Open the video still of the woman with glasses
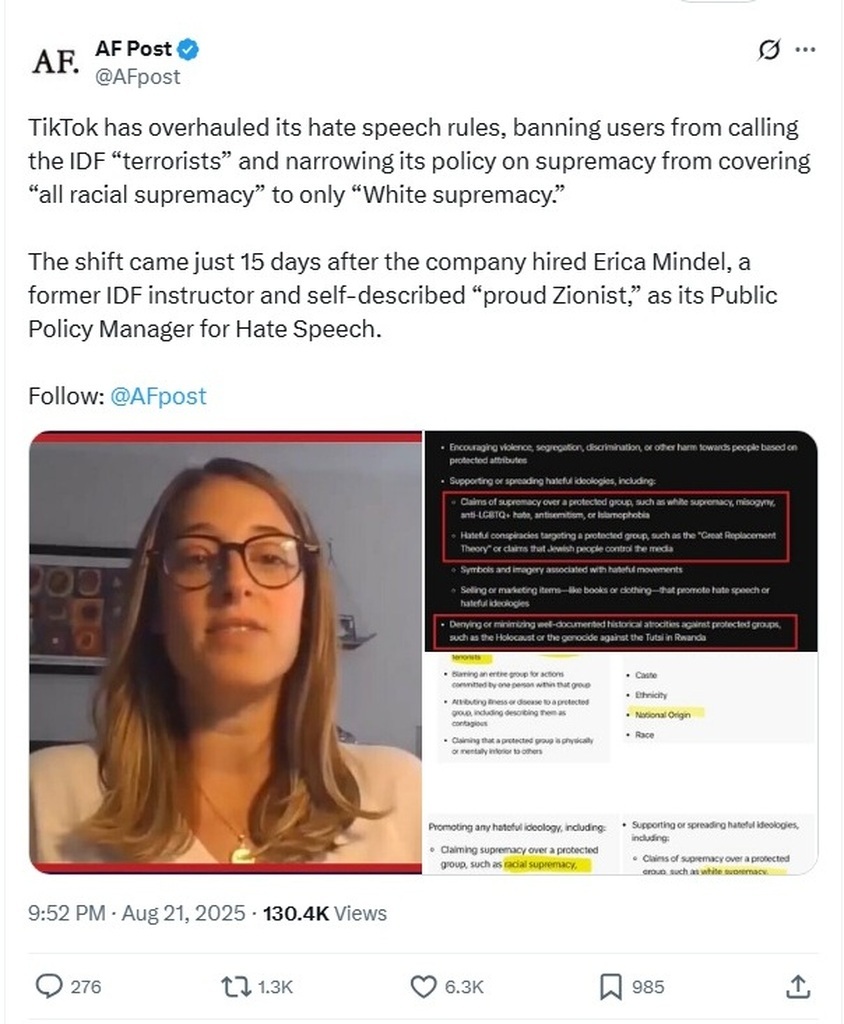Screen dimensions: 844x1024 pyautogui.click(x=225, y=652)
